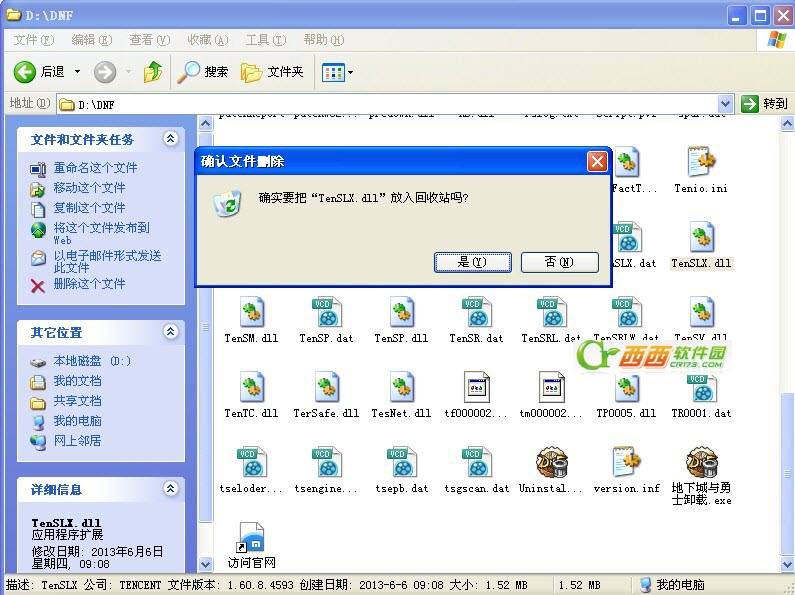Select the tm000002 file icon

(552, 387)
